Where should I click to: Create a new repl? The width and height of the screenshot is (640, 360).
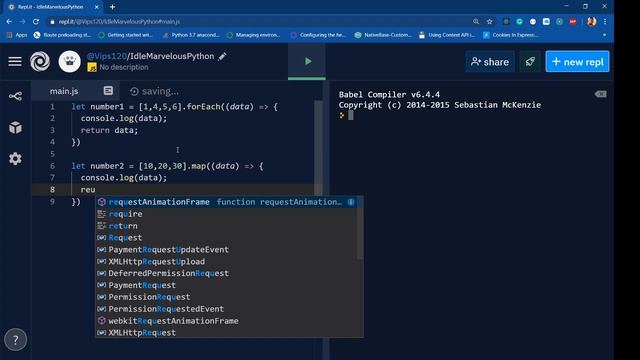pos(577,62)
